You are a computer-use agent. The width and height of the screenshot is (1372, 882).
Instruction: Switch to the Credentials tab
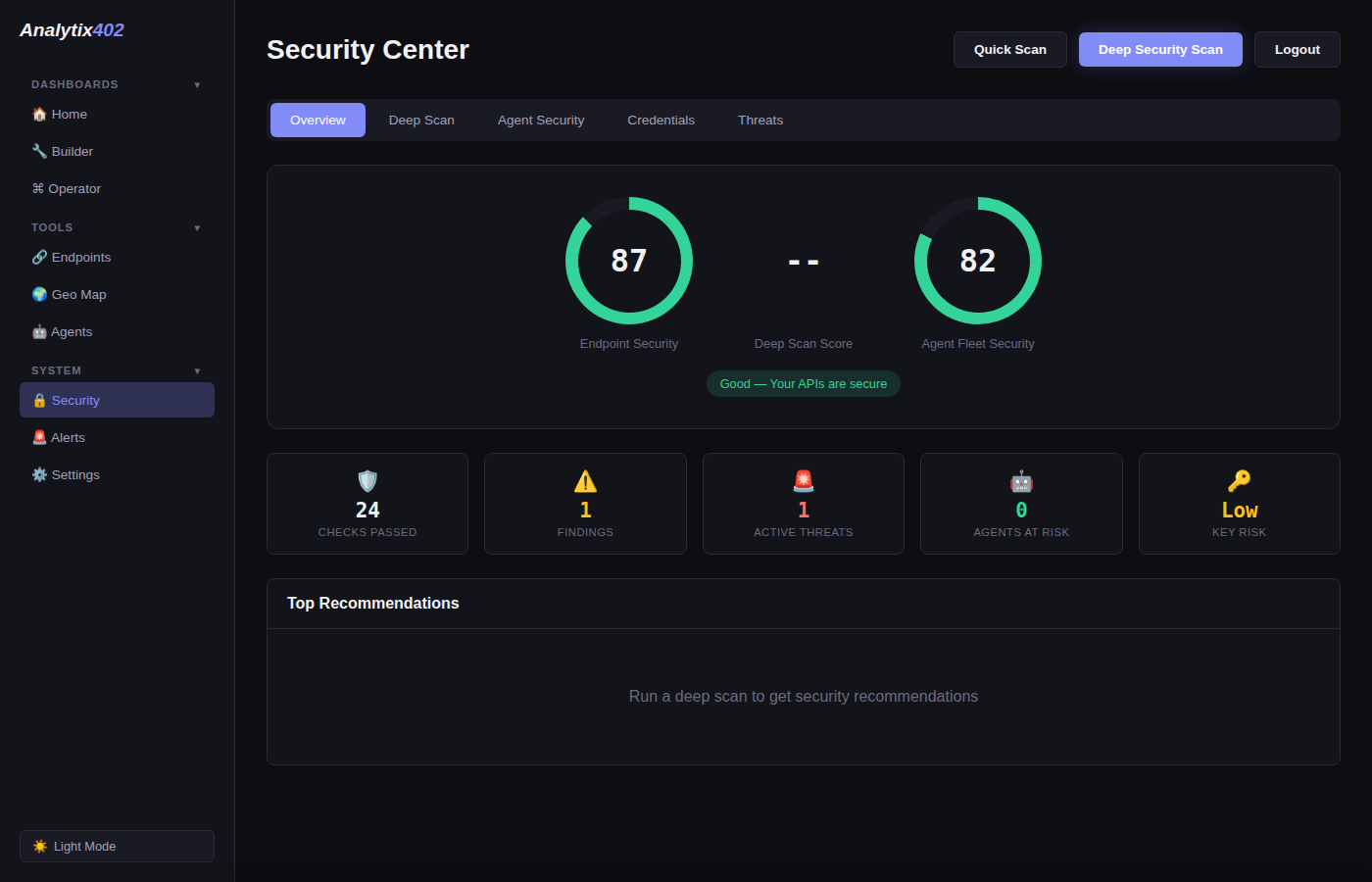[661, 120]
